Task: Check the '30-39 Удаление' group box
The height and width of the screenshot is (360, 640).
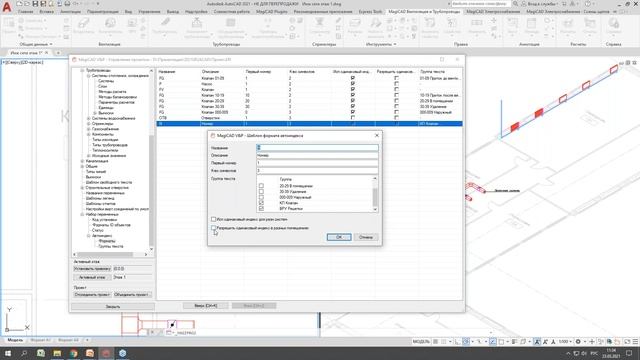Action: (261, 191)
